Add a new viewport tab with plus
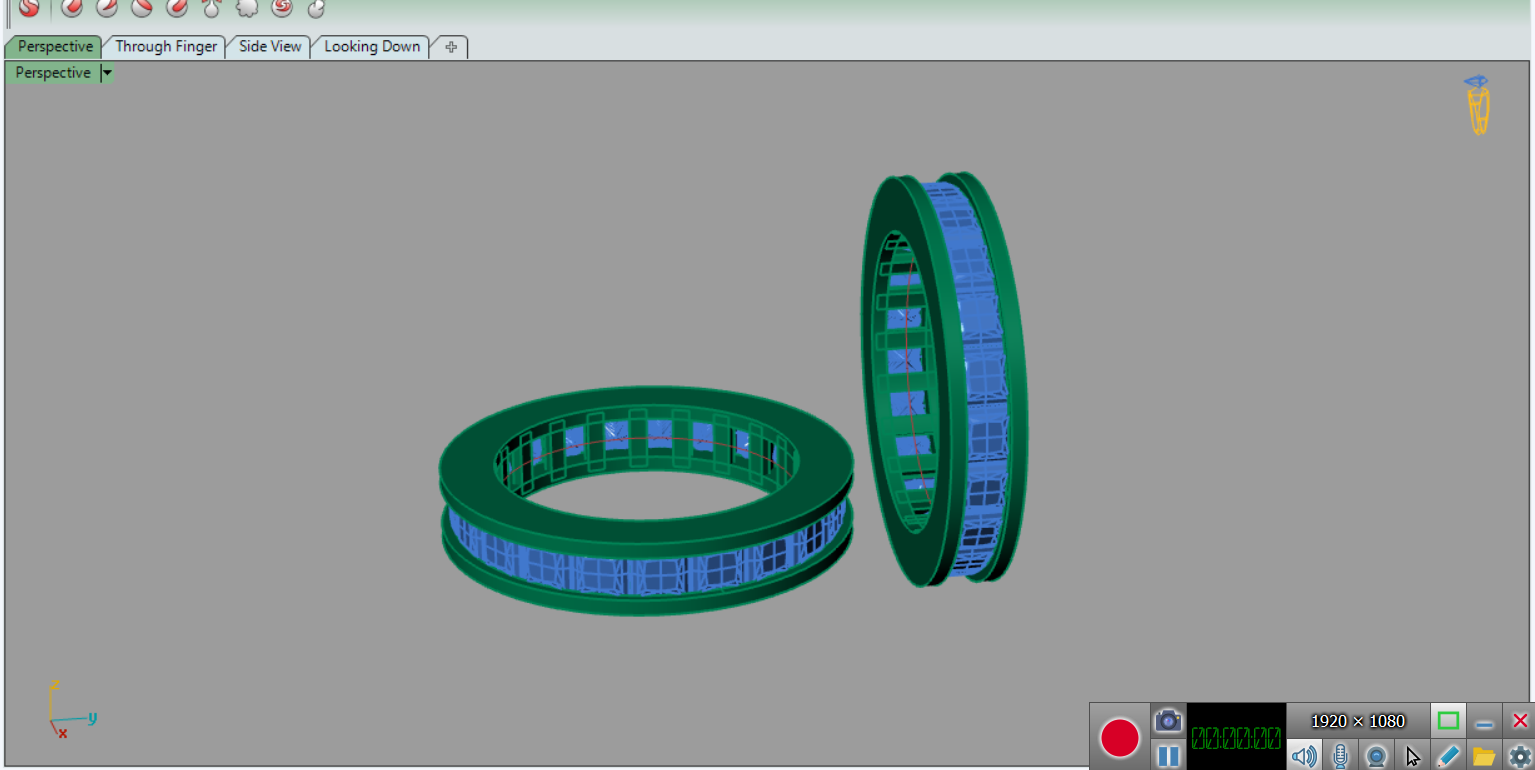 click(451, 47)
